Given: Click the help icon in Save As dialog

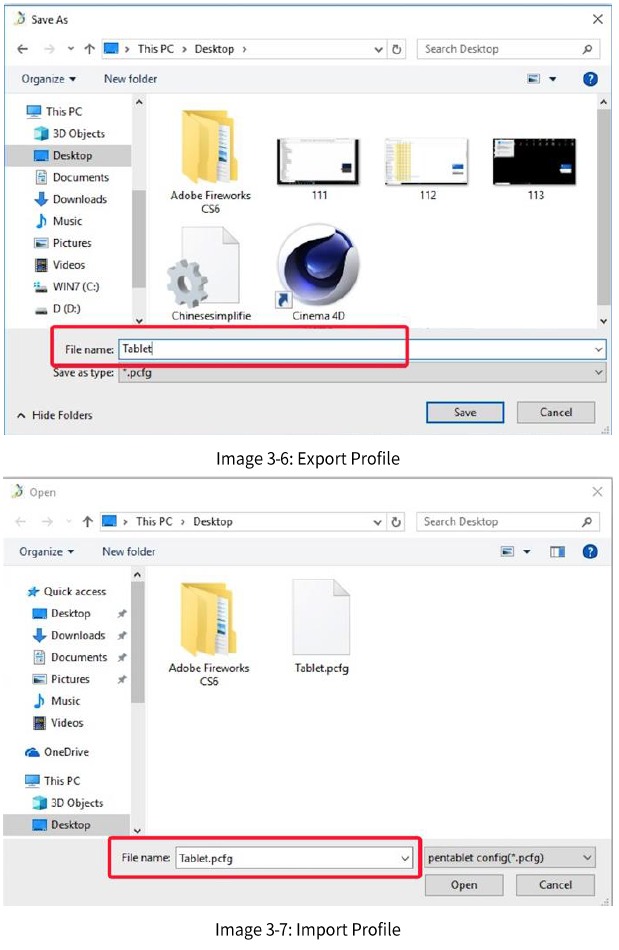Looking at the screenshot, I should pyautogui.click(x=590, y=78).
